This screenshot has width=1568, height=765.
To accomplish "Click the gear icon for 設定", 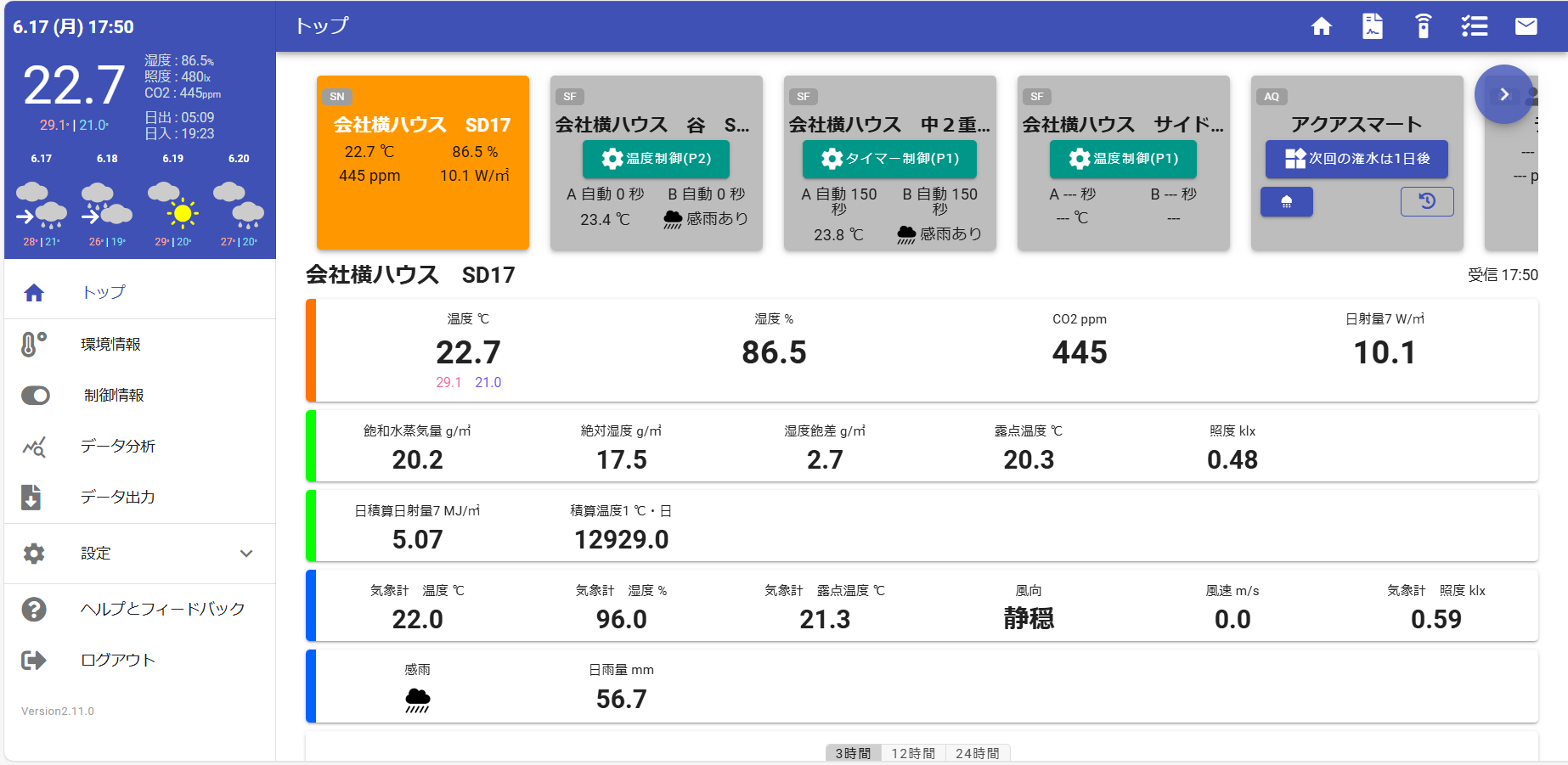I will 34,554.
